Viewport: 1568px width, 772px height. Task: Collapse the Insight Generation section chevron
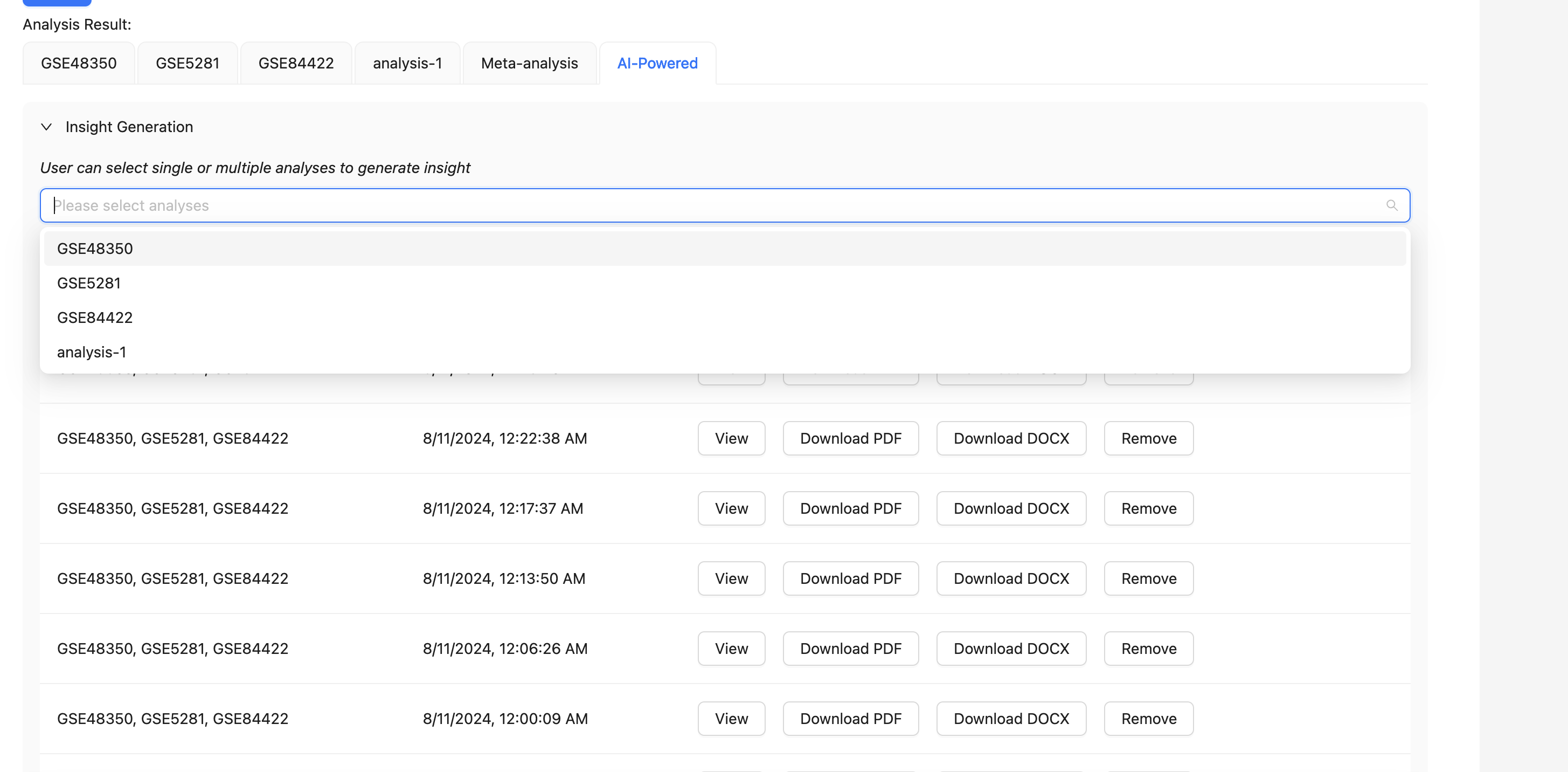click(46, 127)
